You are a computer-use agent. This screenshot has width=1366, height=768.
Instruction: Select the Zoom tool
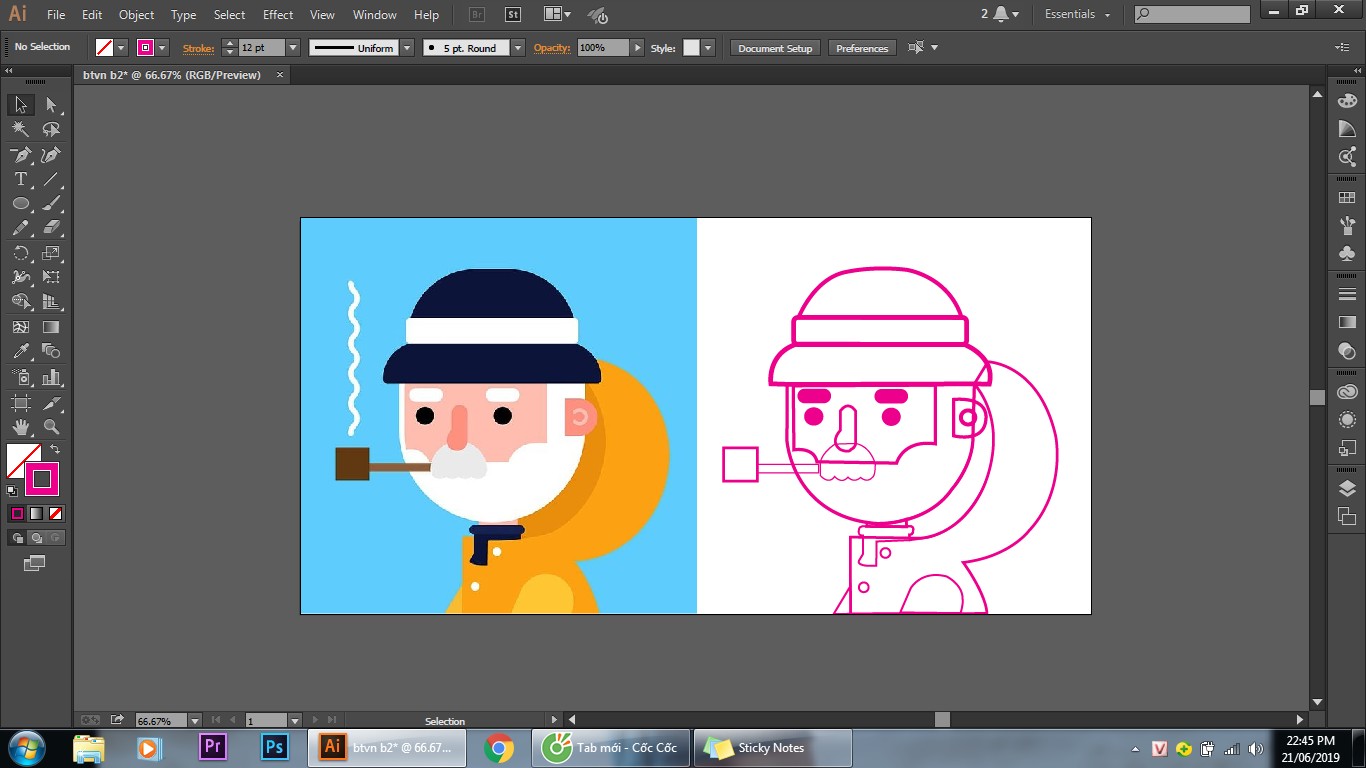tap(51, 427)
